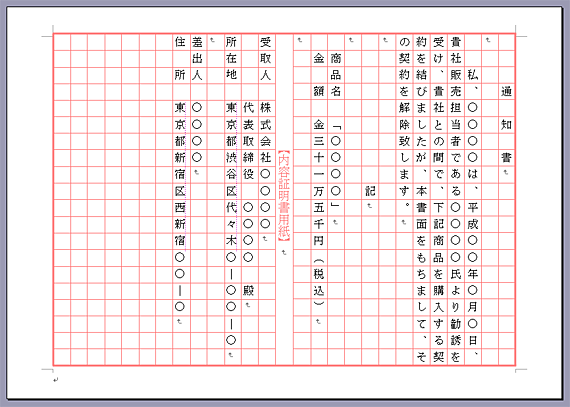Click the 東京都渋谷区代々木 recipient address

231,174
